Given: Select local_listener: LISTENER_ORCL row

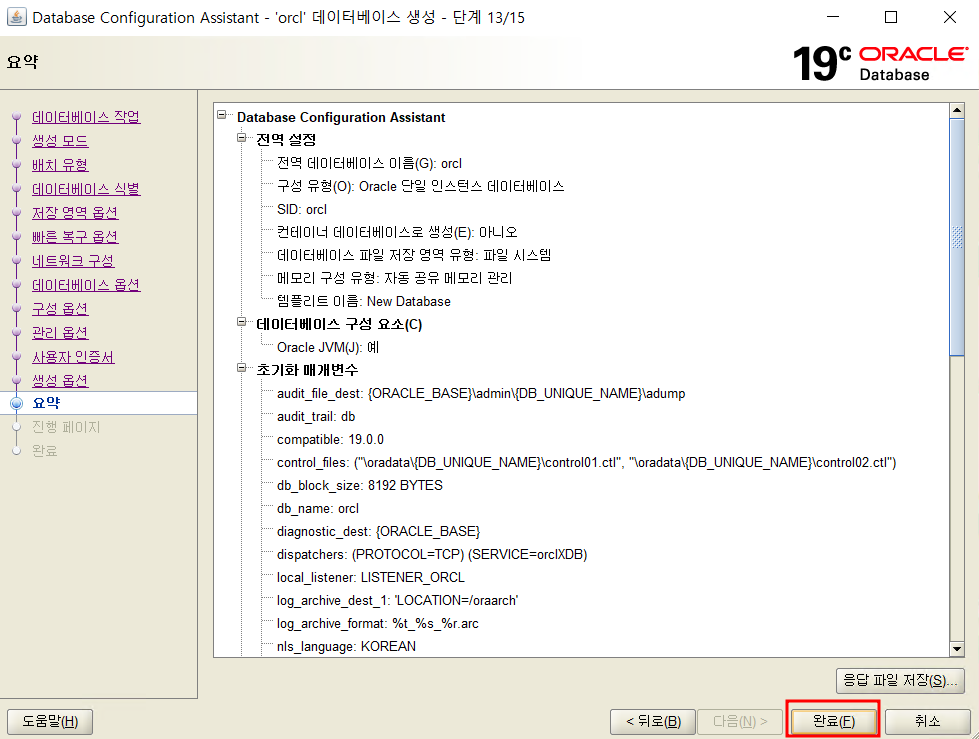Looking at the screenshot, I should (371, 578).
